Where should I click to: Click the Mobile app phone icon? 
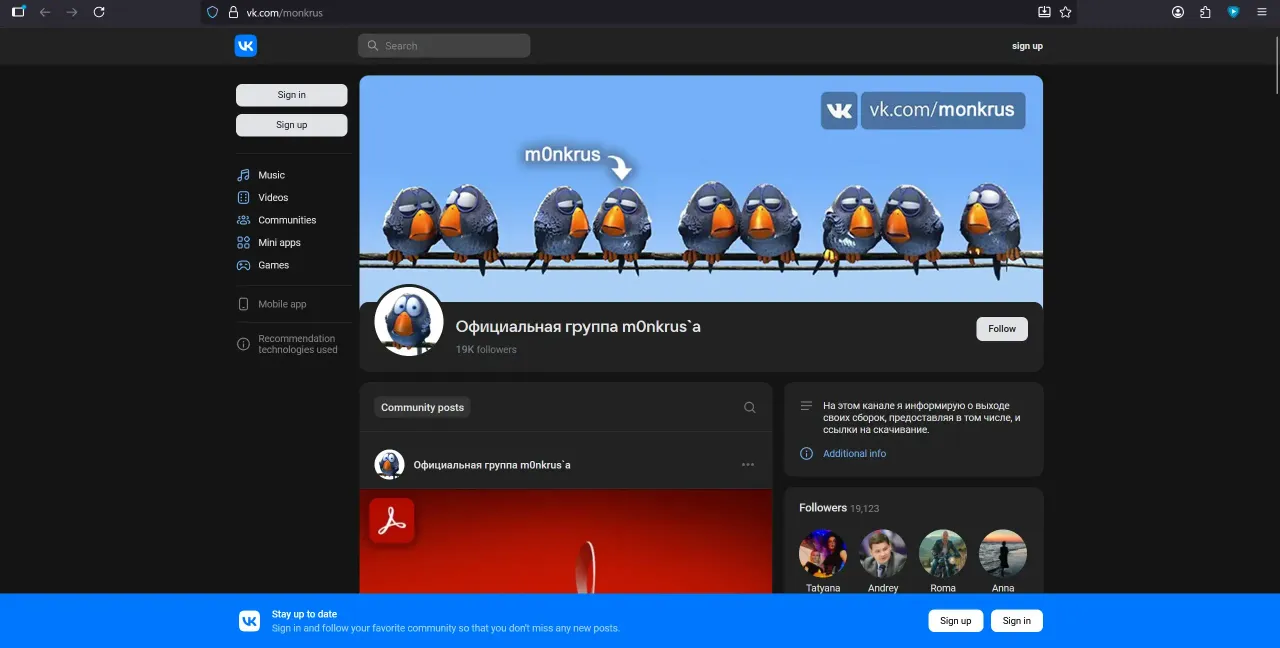click(243, 304)
